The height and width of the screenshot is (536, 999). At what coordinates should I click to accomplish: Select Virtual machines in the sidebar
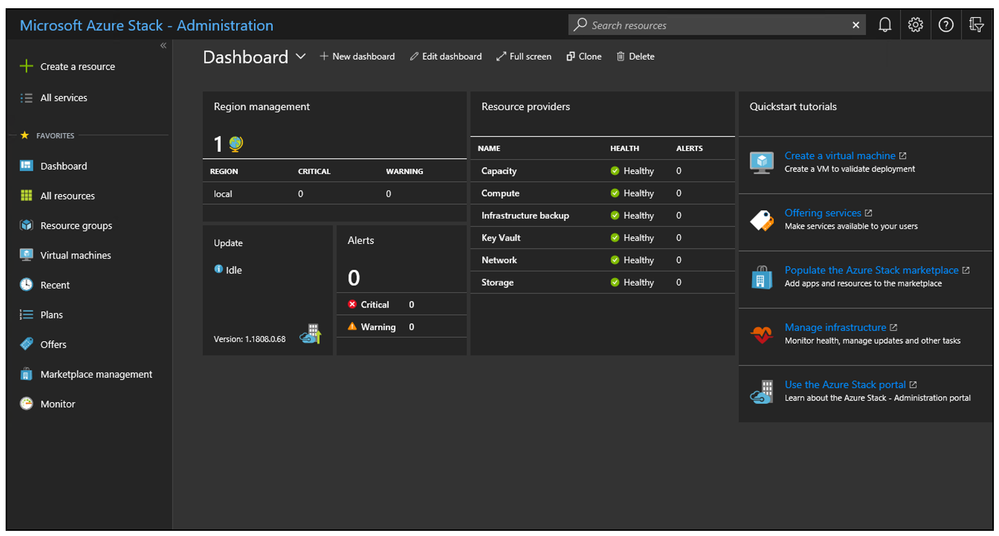click(x=76, y=255)
